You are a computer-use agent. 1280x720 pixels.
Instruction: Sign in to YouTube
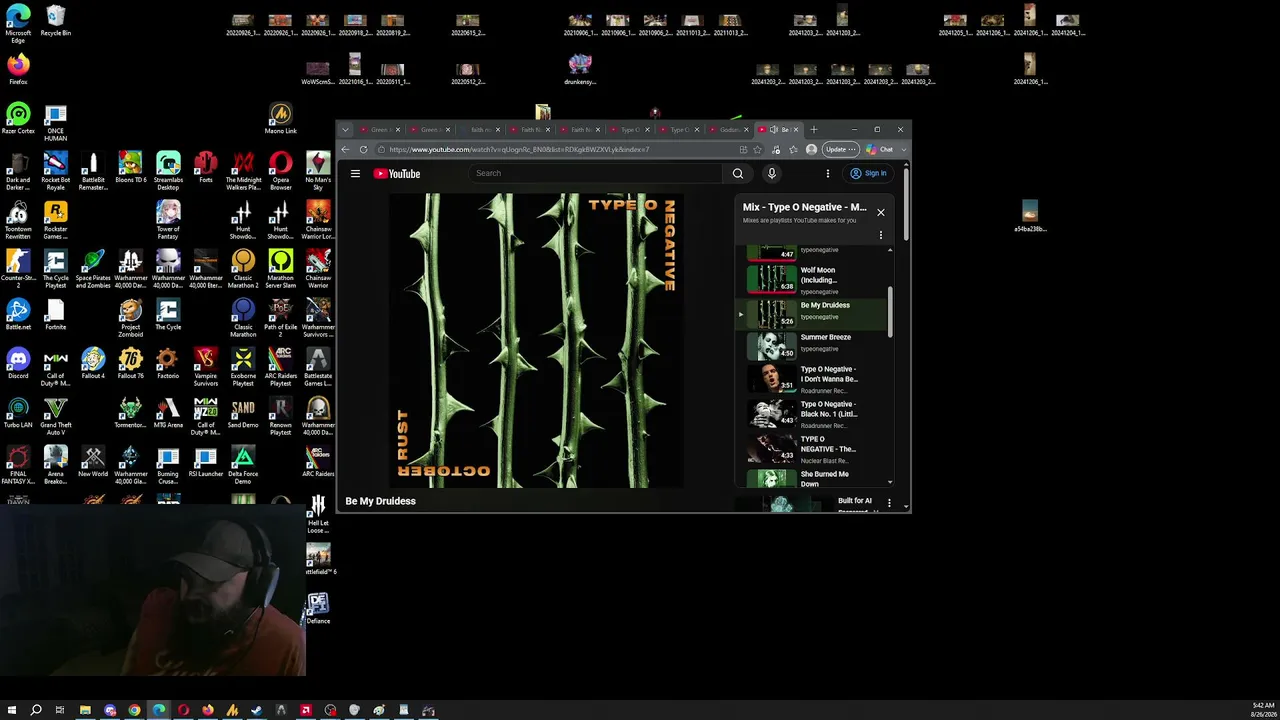coord(869,173)
